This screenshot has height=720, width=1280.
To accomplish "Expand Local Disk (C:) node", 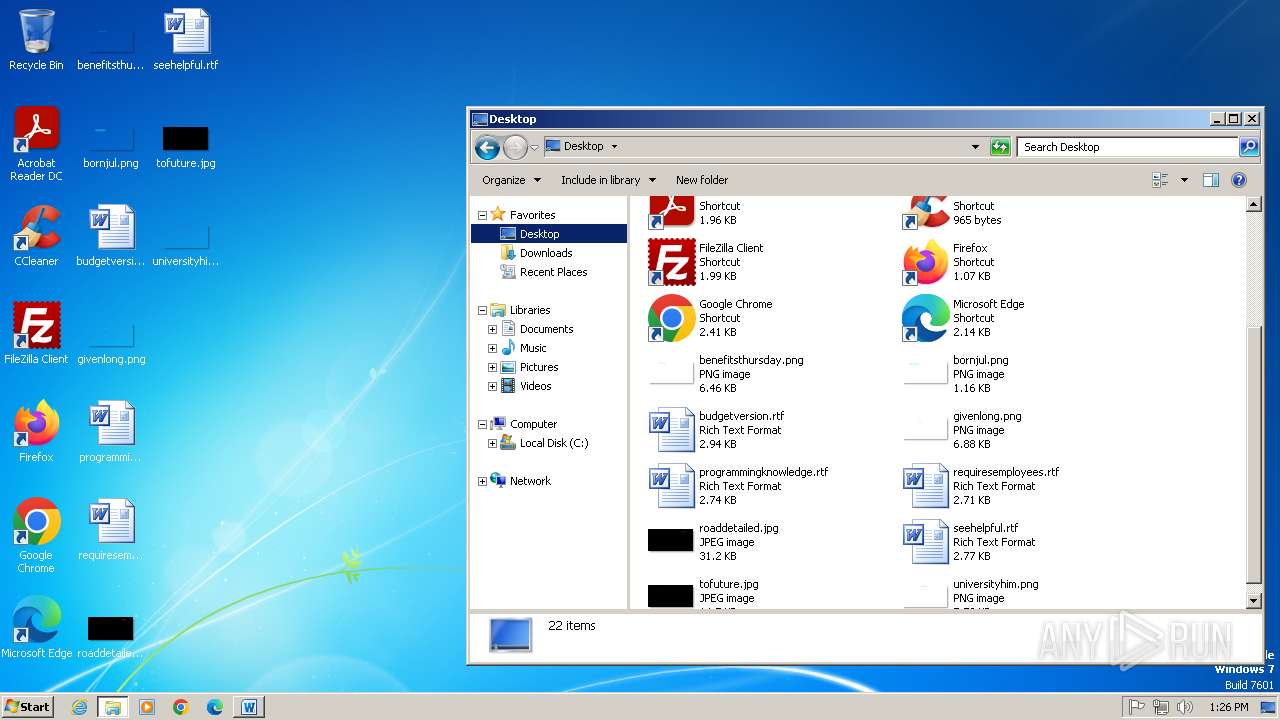I will tap(492, 443).
